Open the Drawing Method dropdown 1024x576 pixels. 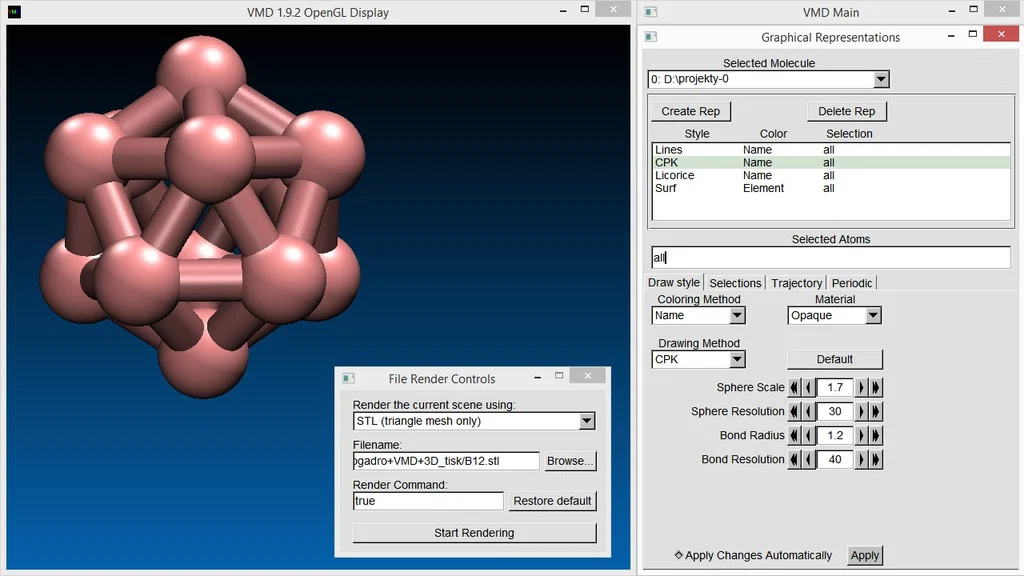pos(737,359)
